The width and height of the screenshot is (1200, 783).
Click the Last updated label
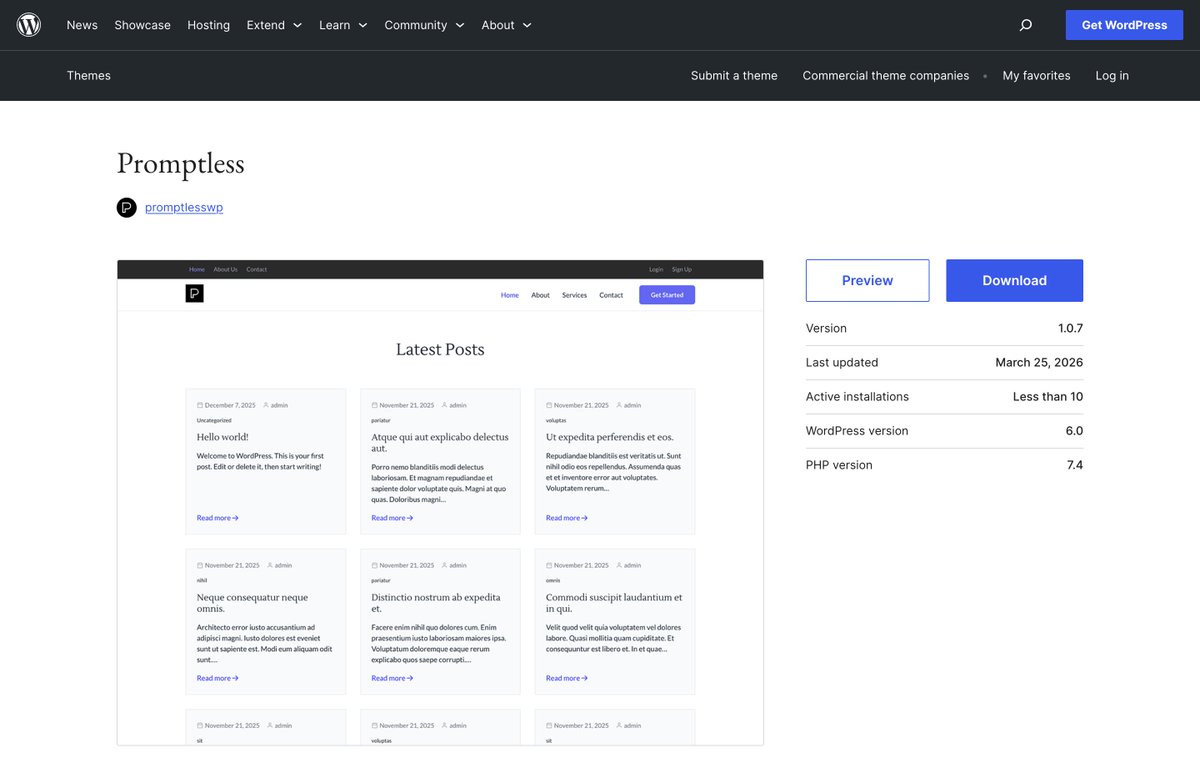point(842,362)
